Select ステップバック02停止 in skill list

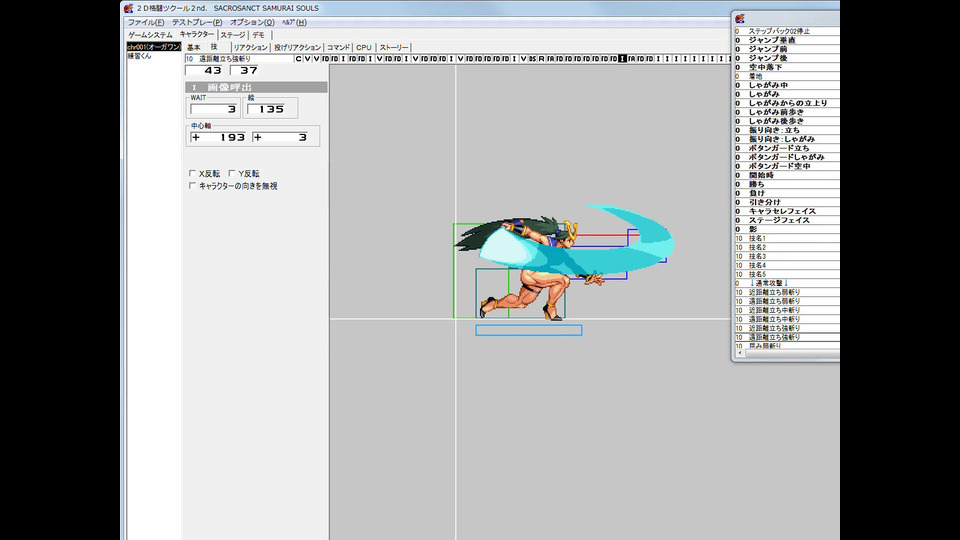pyautogui.click(x=787, y=31)
